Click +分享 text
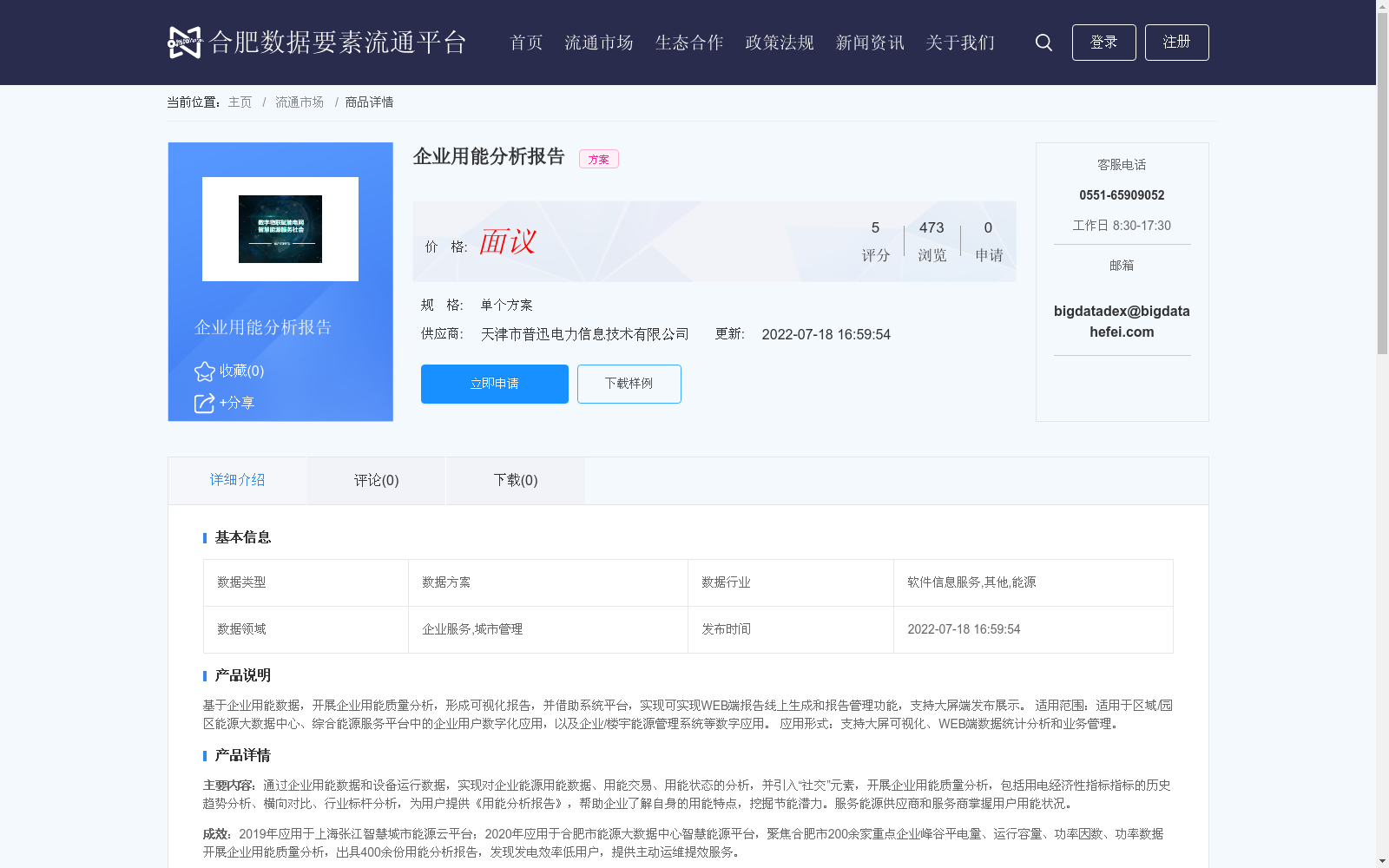This screenshot has height=868, width=1389. pos(237,403)
